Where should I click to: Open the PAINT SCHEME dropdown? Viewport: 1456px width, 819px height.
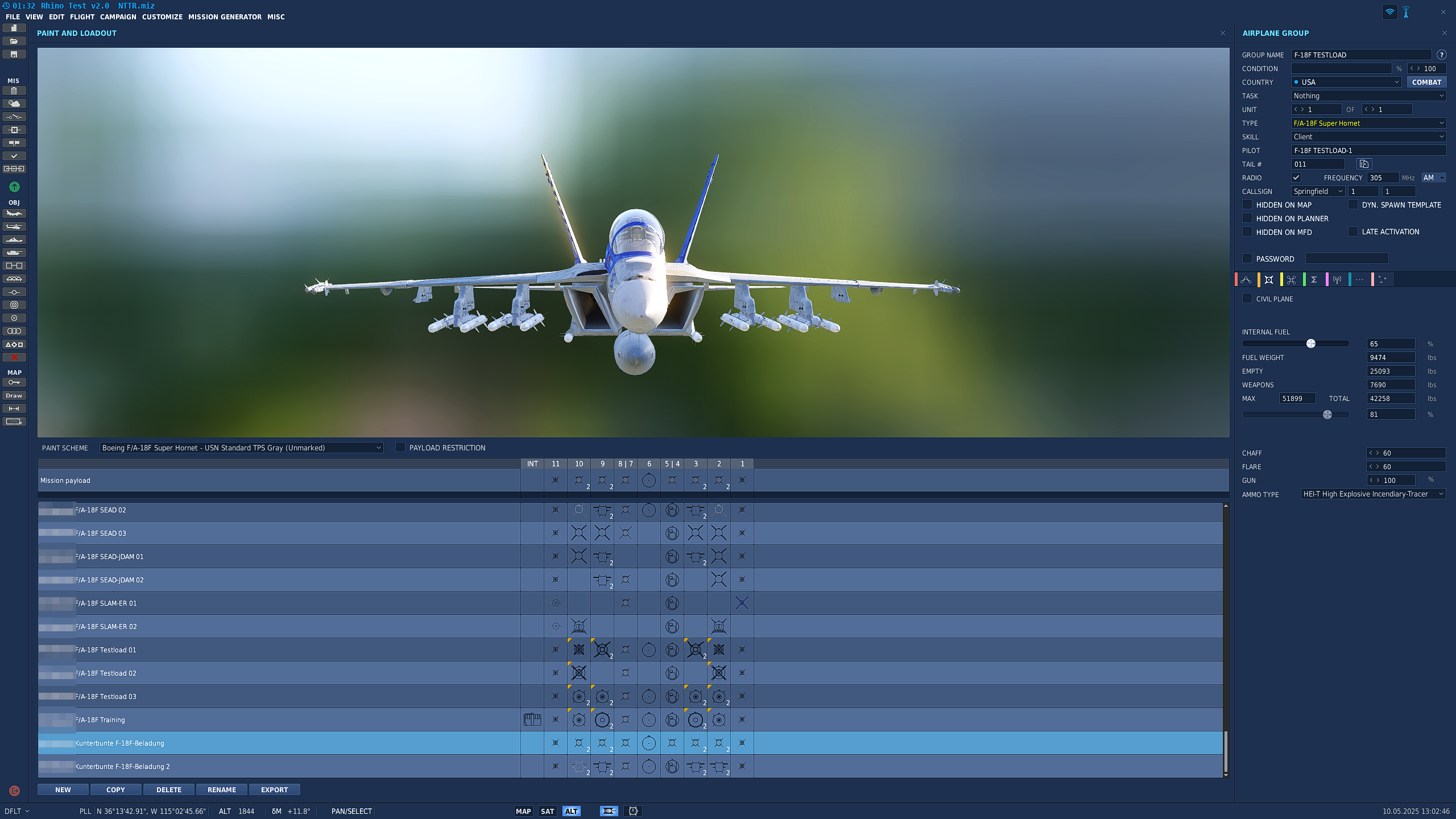tap(241, 448)
